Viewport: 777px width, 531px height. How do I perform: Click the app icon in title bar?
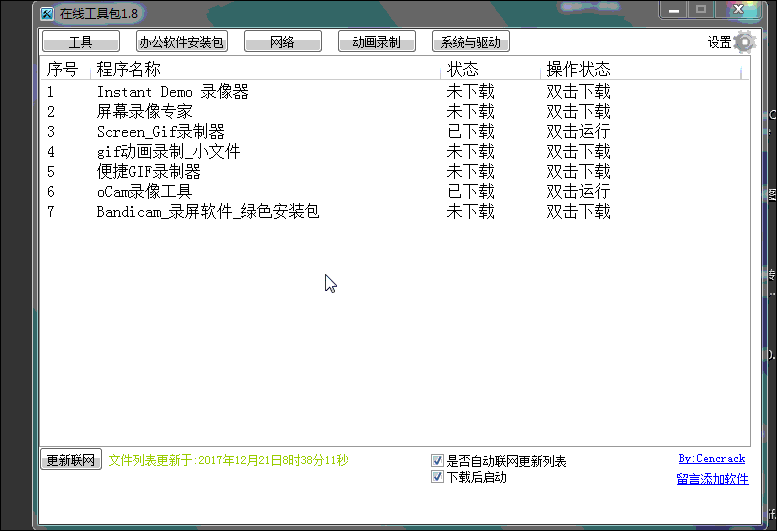[x=47, y=13]
